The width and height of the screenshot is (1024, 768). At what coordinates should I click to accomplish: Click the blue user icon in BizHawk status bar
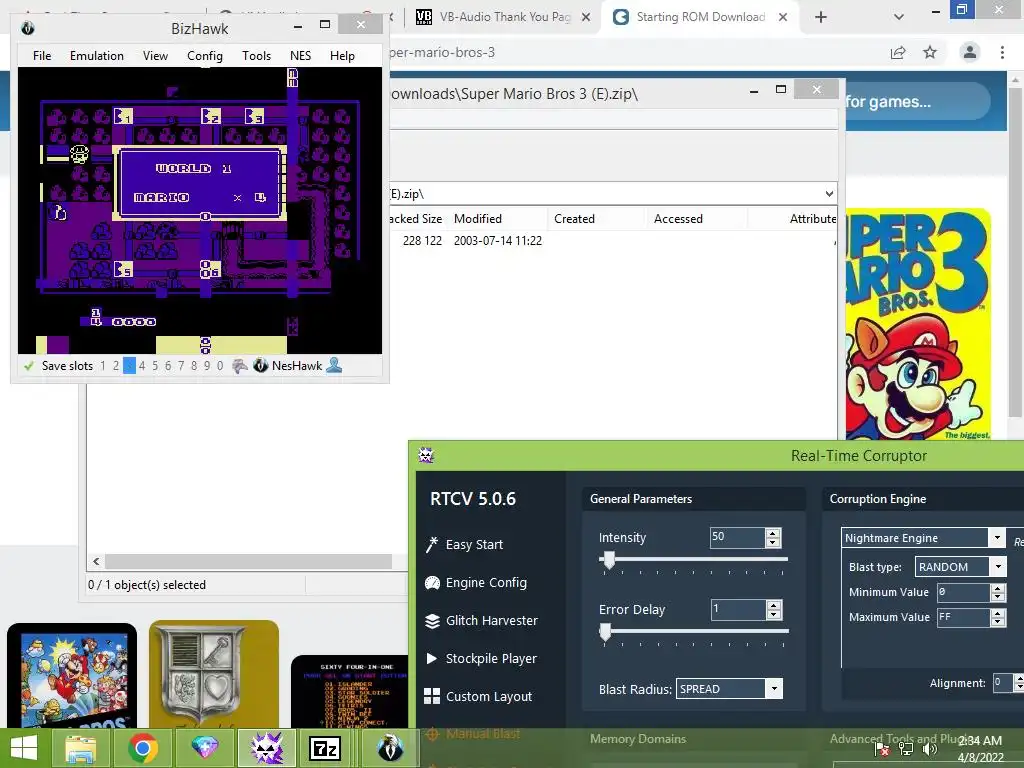[334, 365]
